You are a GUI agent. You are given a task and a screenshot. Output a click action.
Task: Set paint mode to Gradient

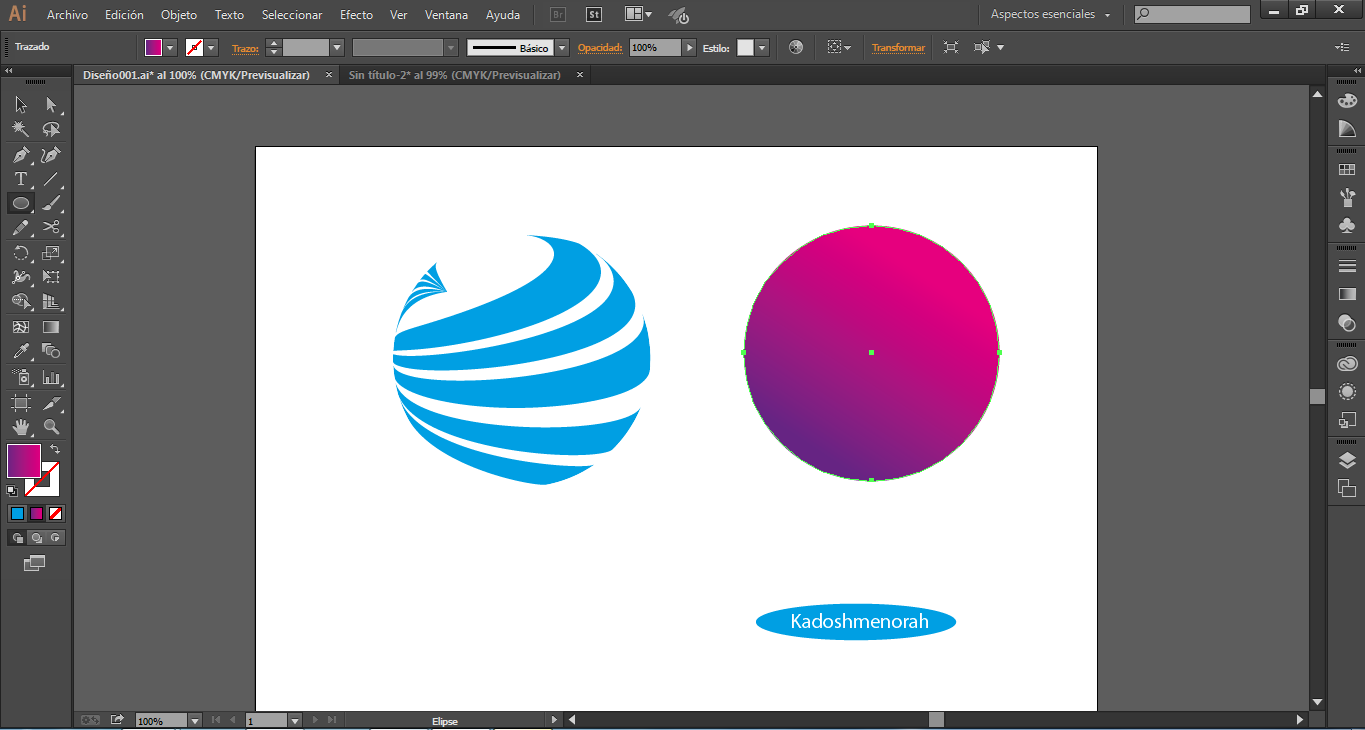pyautogui.click(x=36, y=513)
